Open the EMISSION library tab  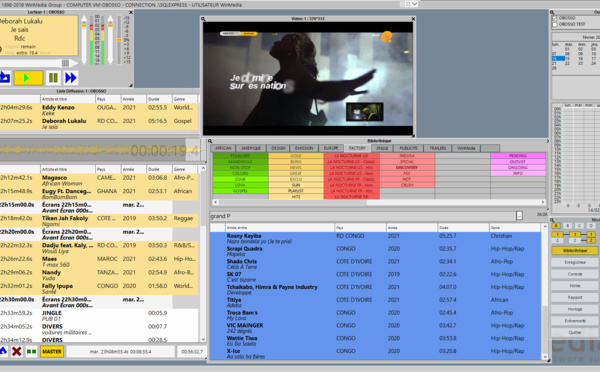coord(304,148)
